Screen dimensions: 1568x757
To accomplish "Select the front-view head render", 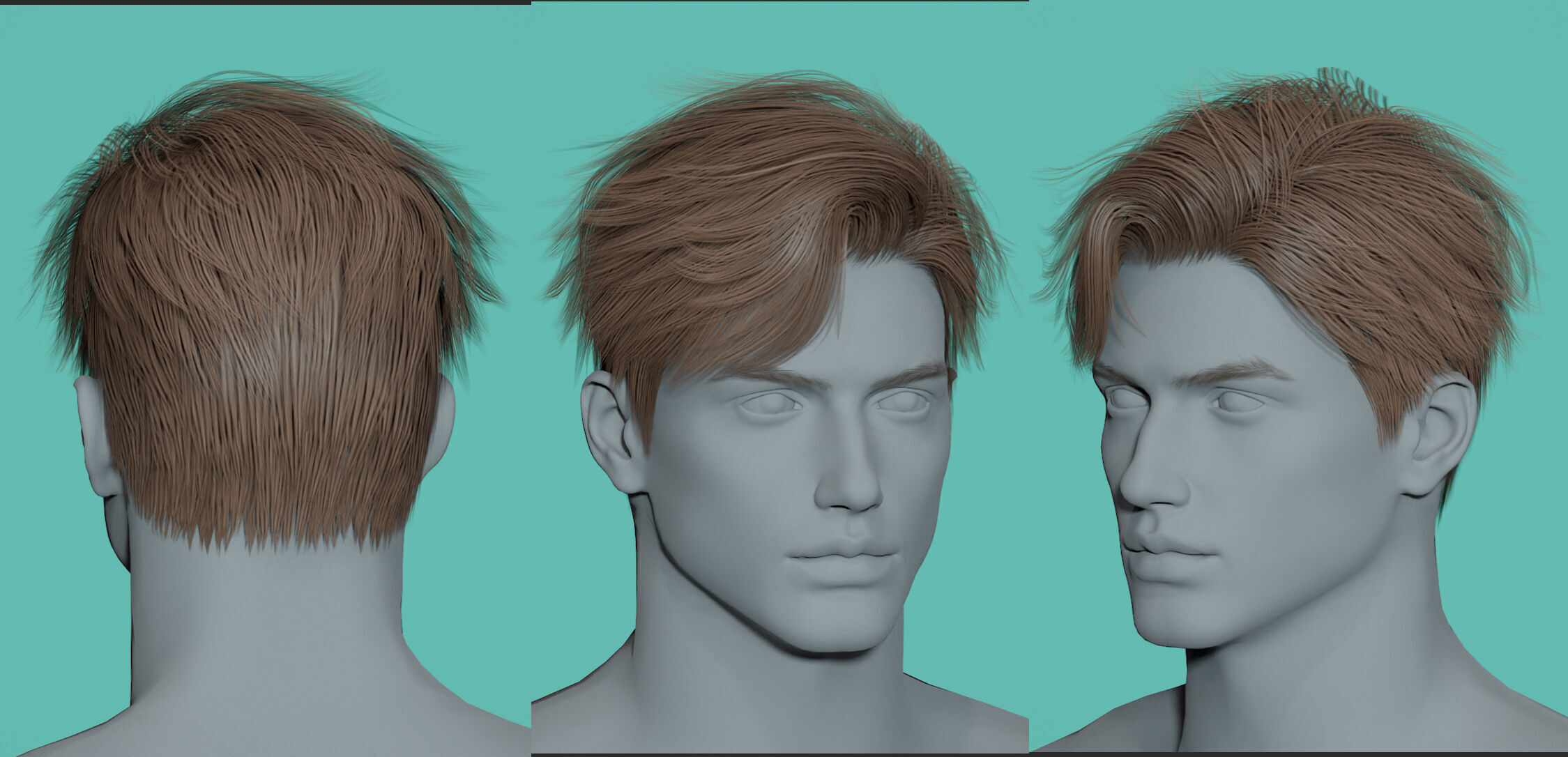I will point(779,378).
